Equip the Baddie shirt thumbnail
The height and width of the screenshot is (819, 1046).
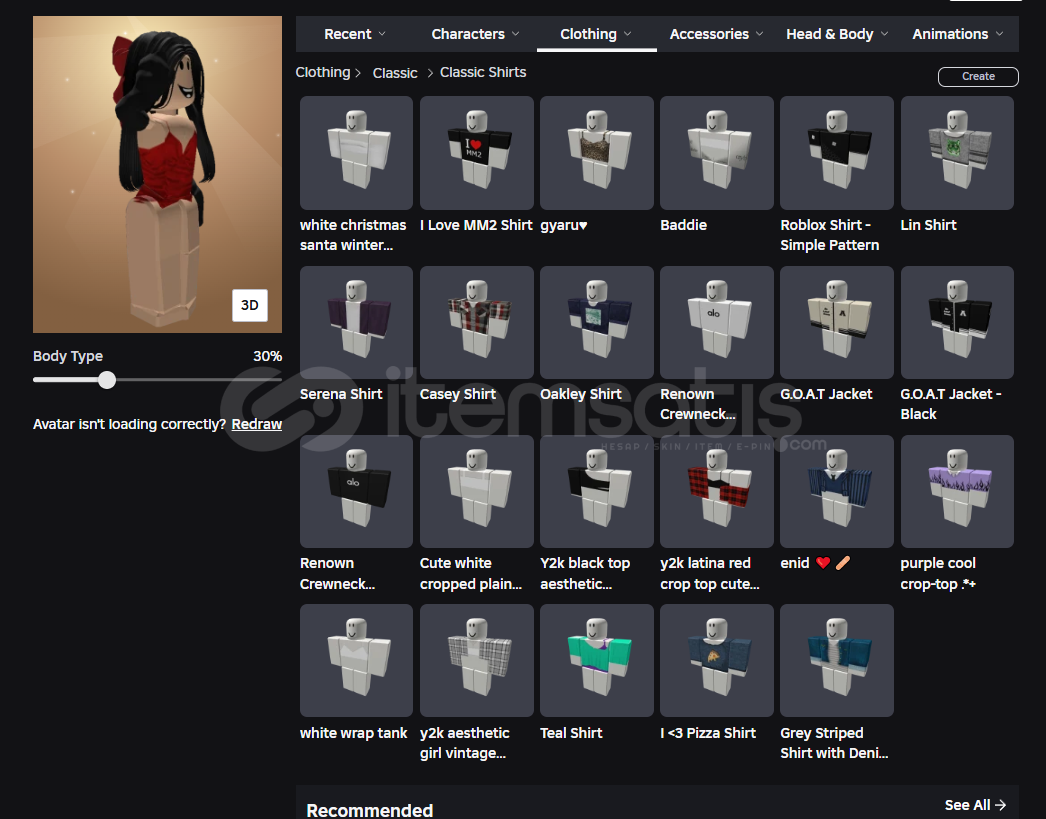(716, 153)
